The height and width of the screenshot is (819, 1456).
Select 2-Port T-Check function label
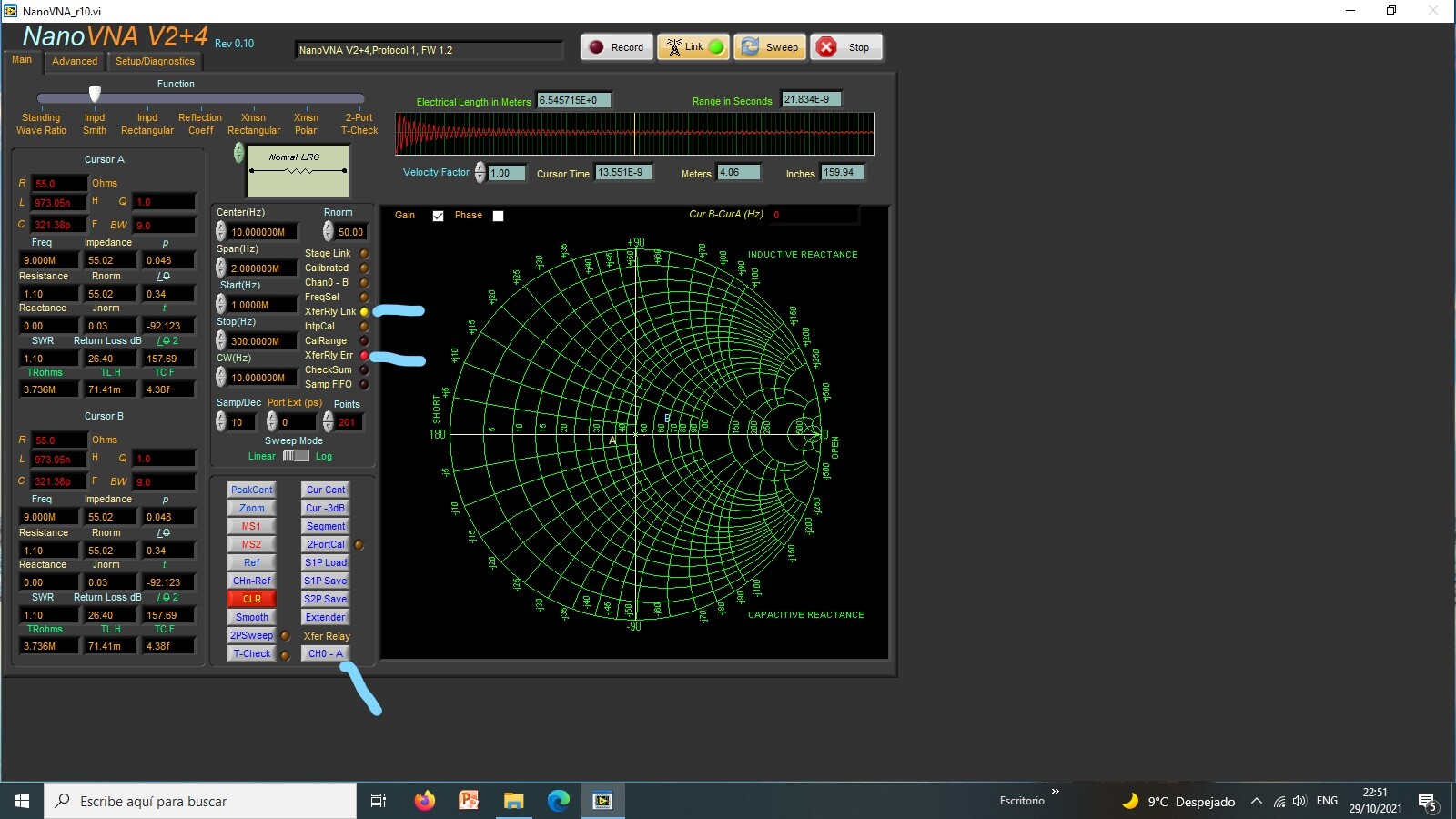[359, 124]
